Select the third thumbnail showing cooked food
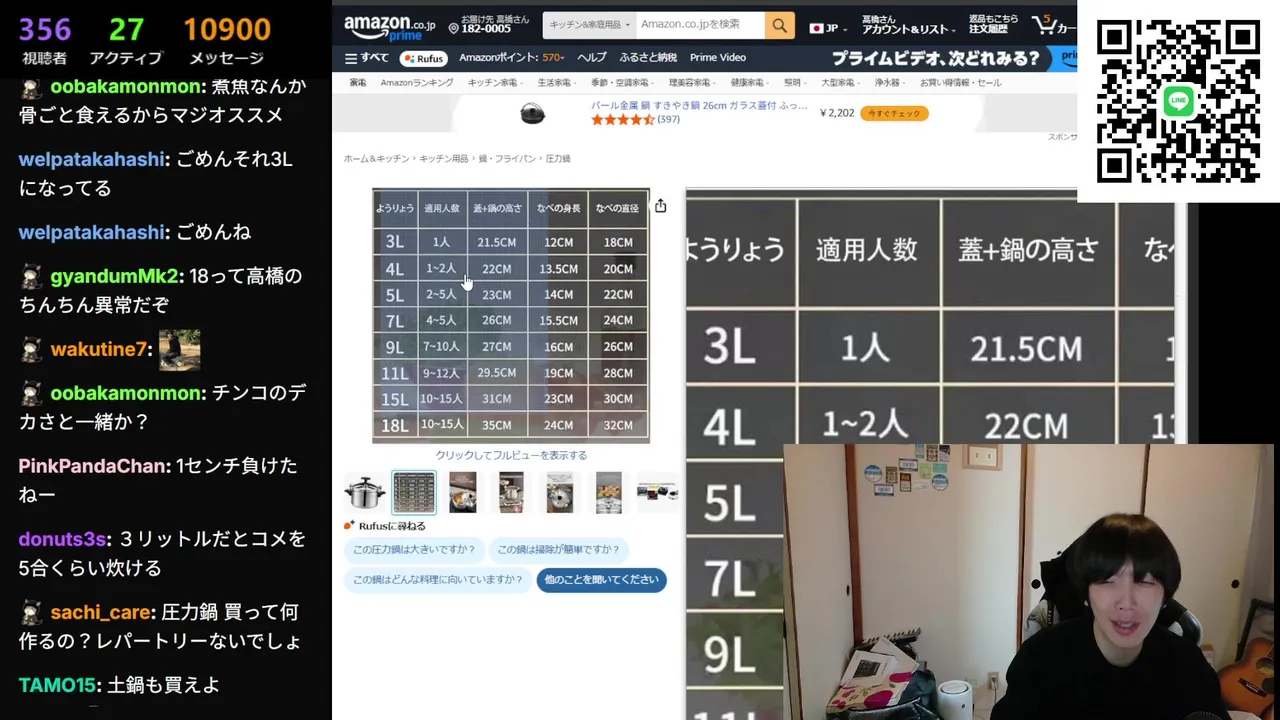This screenshot has width=1280, height=720. click(x=463, y=492)
